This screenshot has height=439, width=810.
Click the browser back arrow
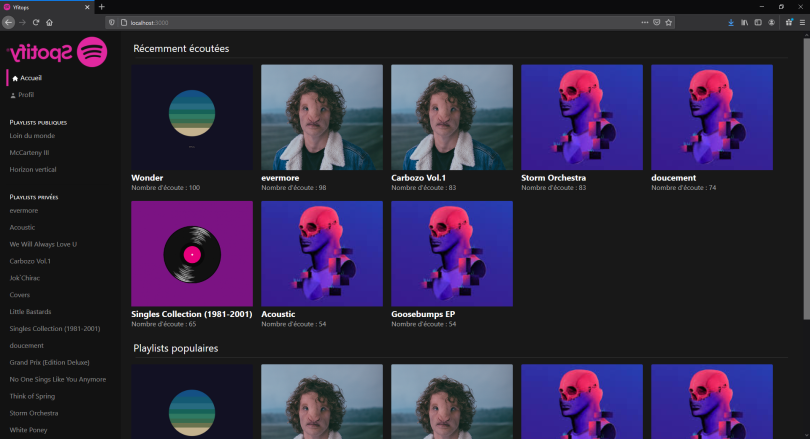[x=8, y=22]
